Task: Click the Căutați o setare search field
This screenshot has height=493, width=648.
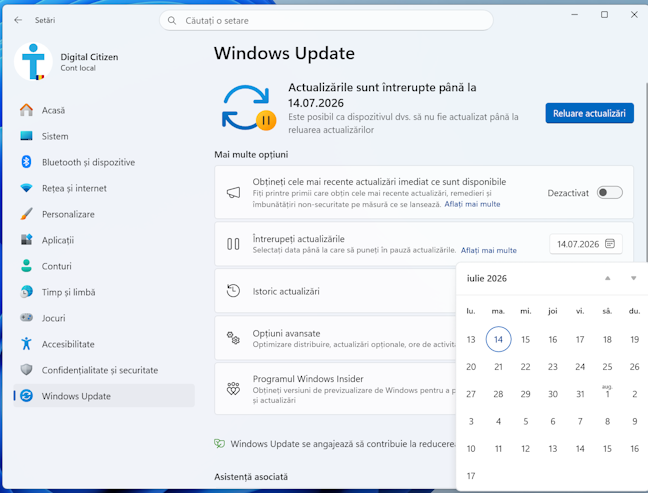Action: pos(326,21)
